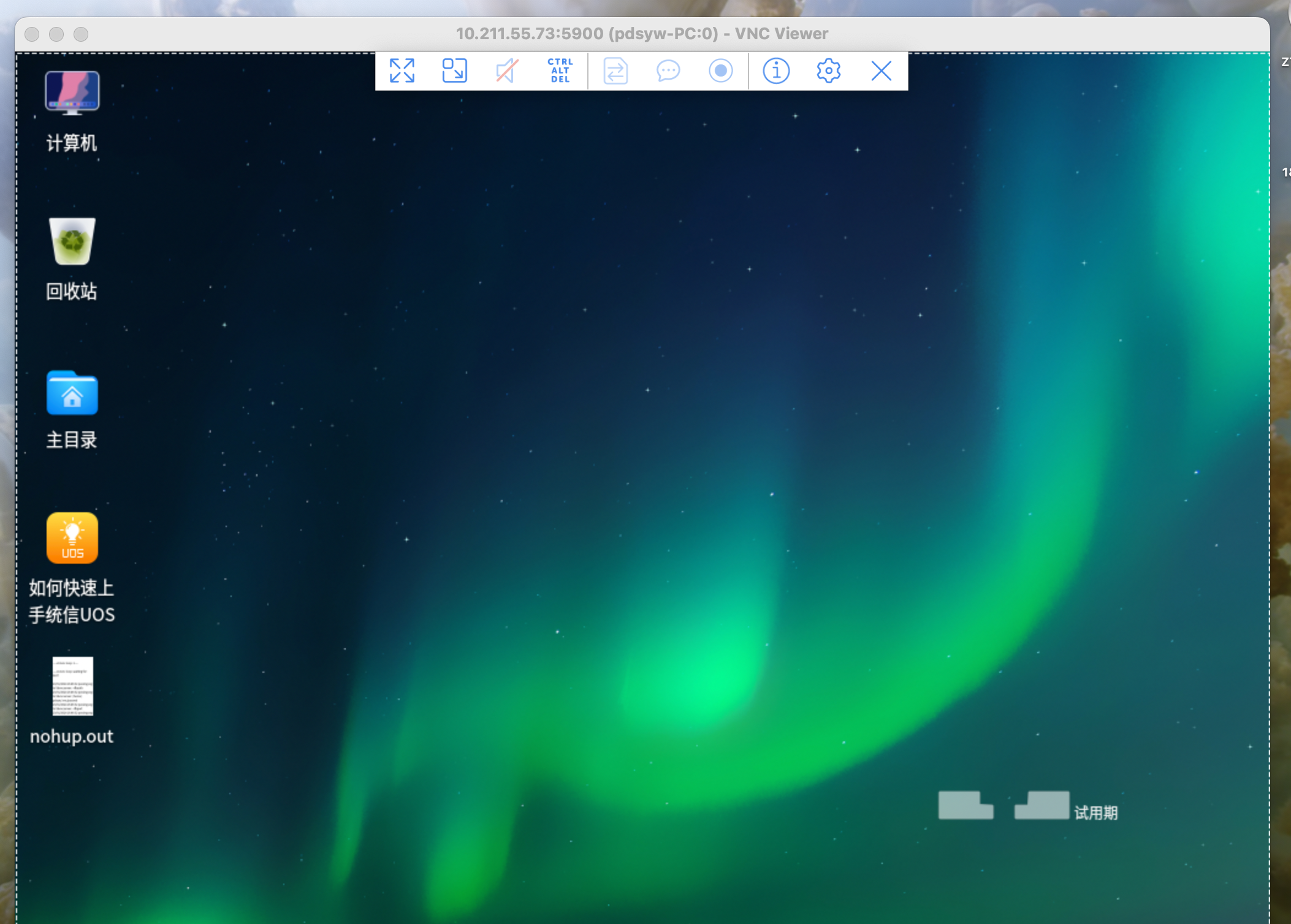Toggle the muted audio speaker icon

(507, 71)
